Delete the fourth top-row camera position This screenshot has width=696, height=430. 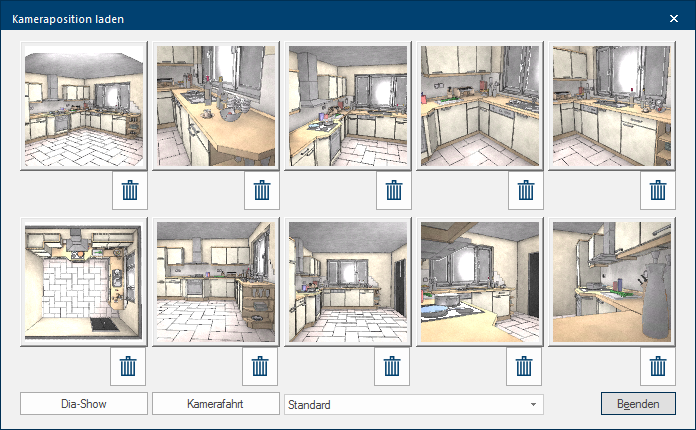click(x=526, y=190)
